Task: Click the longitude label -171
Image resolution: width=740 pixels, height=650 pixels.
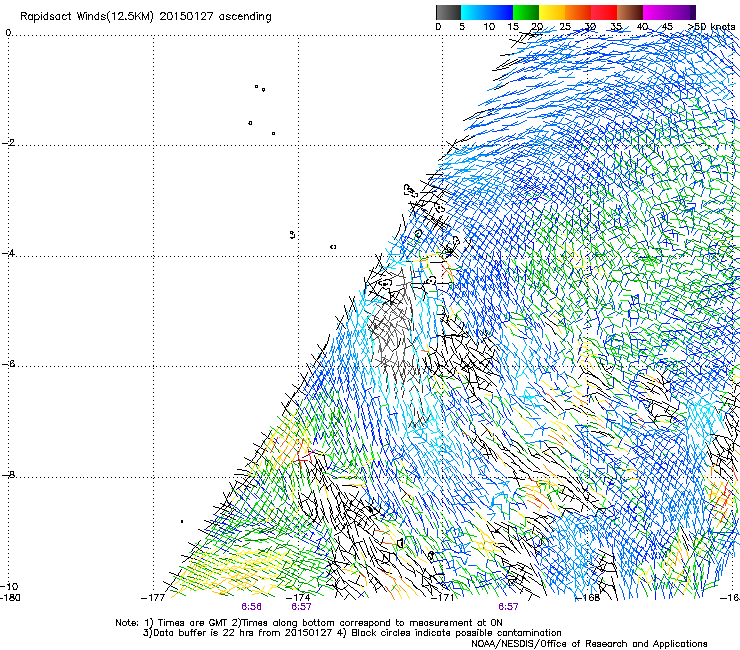Action: 443,598
